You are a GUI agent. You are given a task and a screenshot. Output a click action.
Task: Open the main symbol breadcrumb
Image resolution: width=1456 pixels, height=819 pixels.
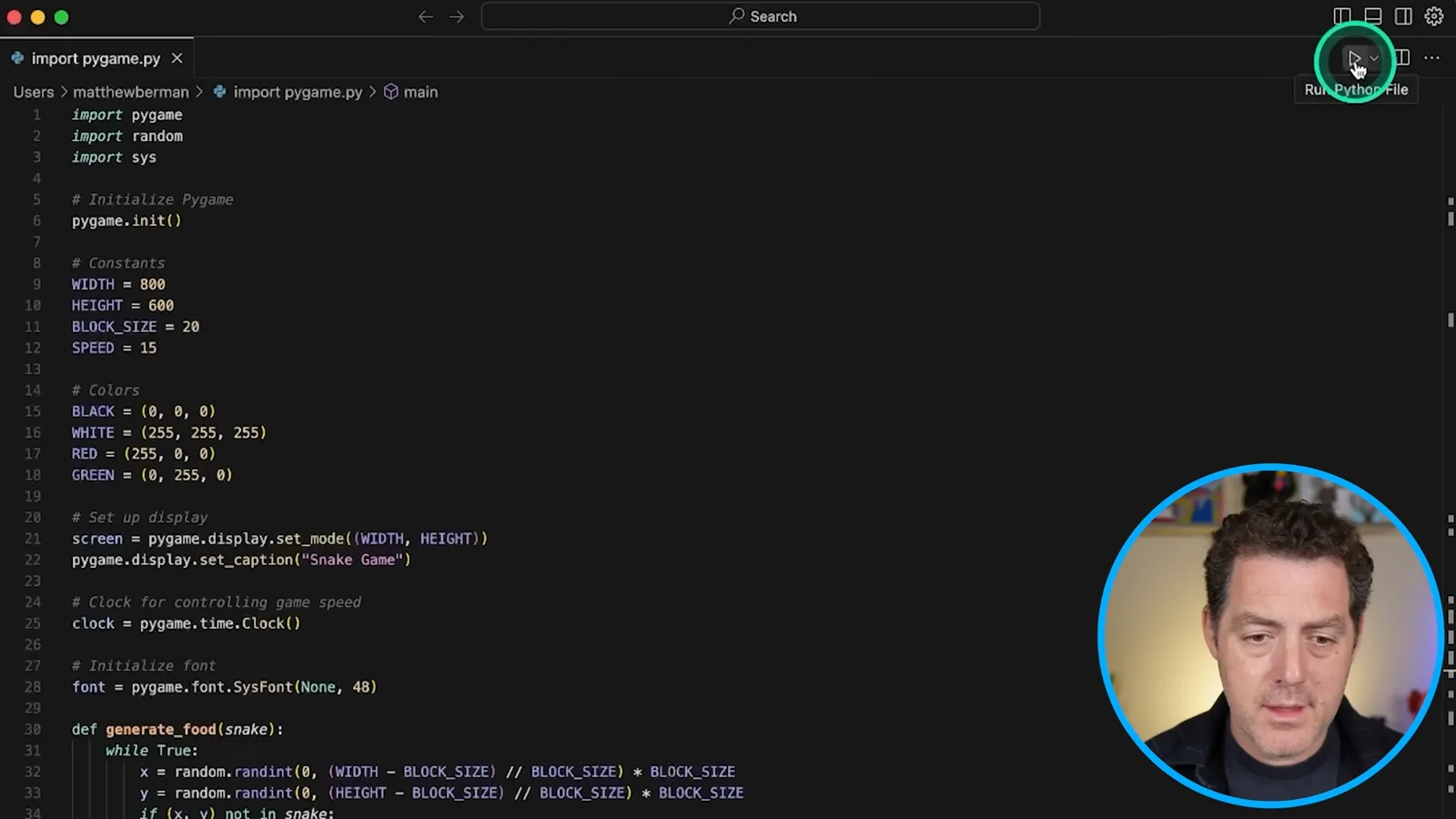point(420,92)
